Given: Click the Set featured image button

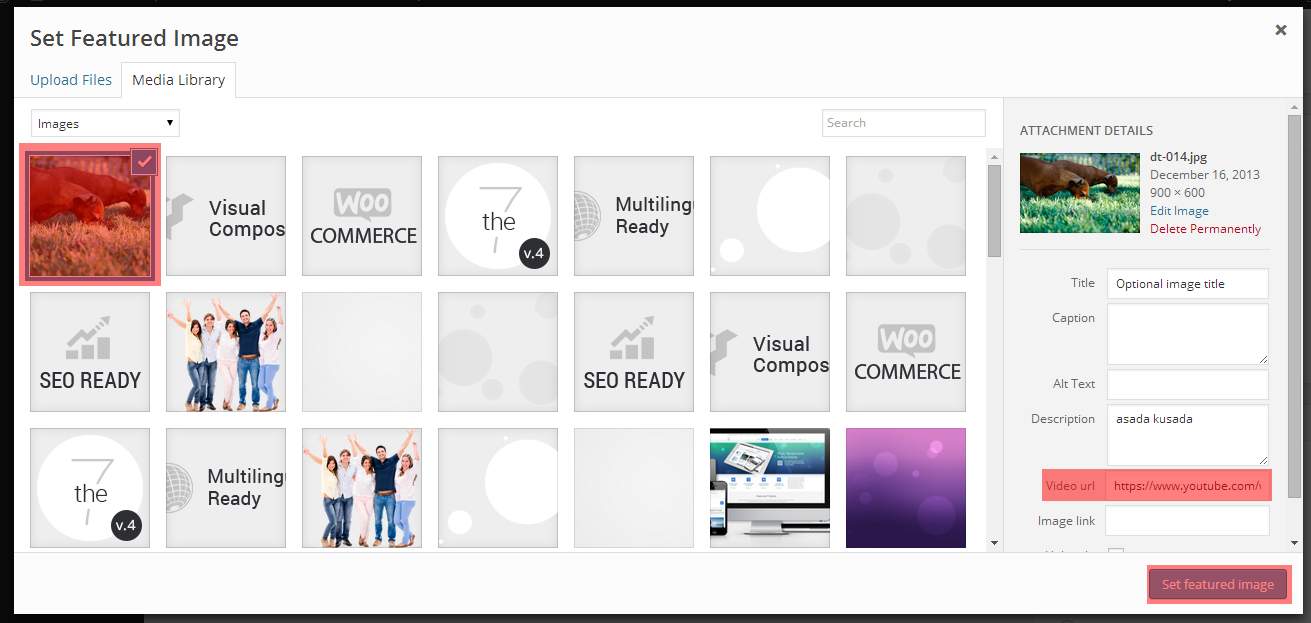Looking at the screenshot, I should (x=1217, y=585).
